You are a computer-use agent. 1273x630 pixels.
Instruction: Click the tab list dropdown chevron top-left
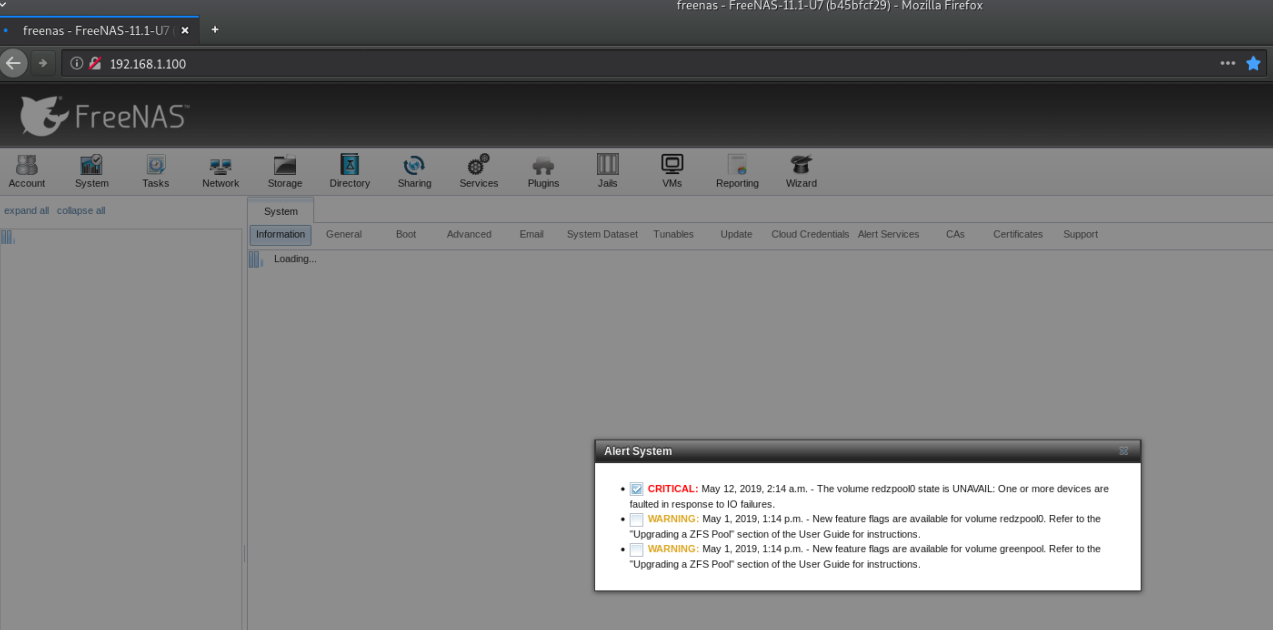5,5
